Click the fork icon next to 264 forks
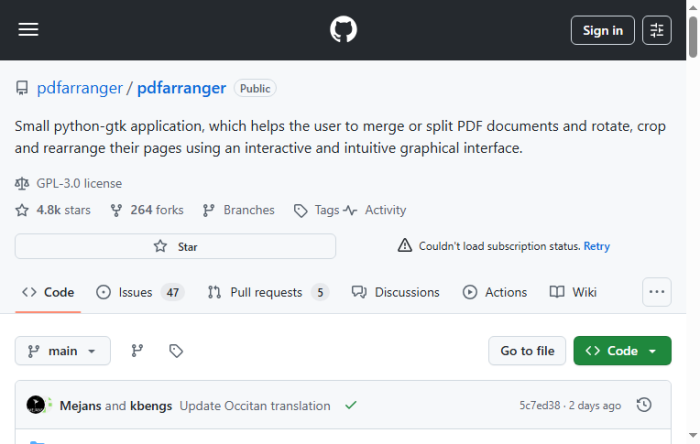This screenshot has width=700, height=444. click(x=117, y=210)
